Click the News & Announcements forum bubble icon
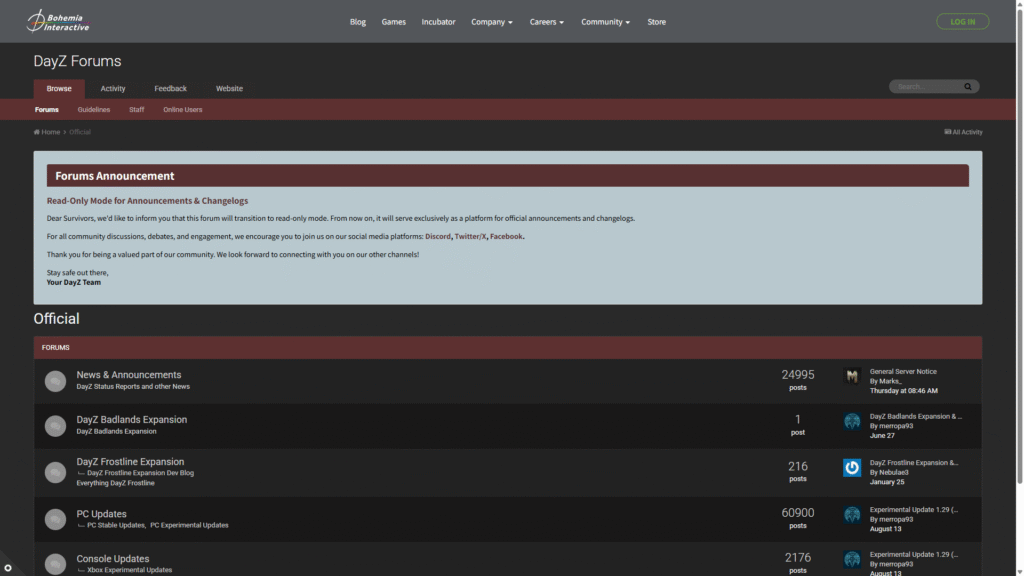1024x576 pixels. point(56,381)
